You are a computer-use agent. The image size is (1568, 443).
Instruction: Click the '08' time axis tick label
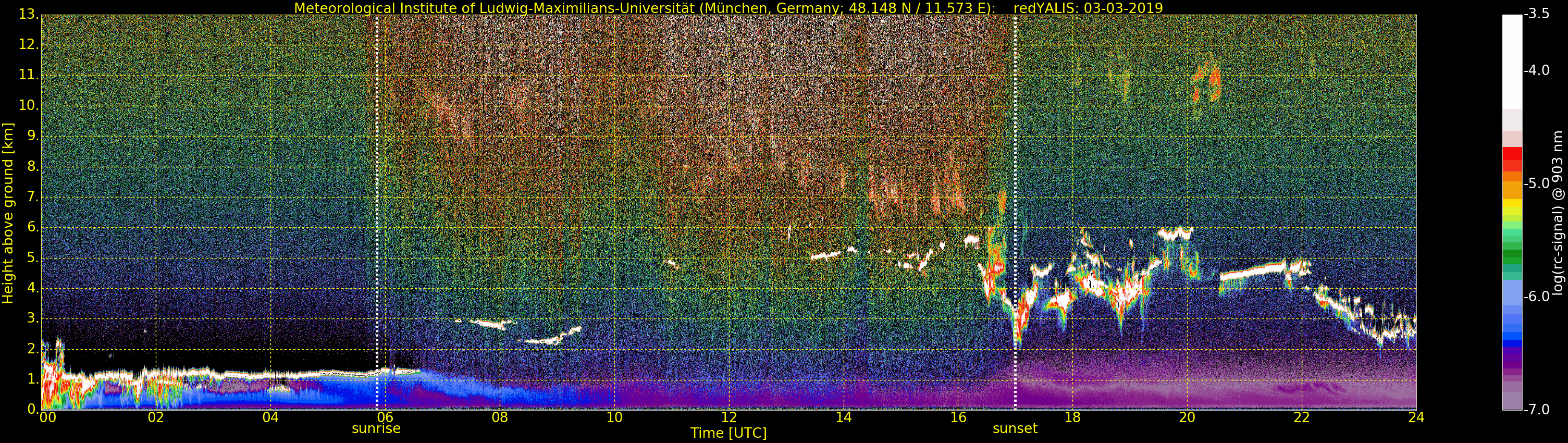point(500,417)
